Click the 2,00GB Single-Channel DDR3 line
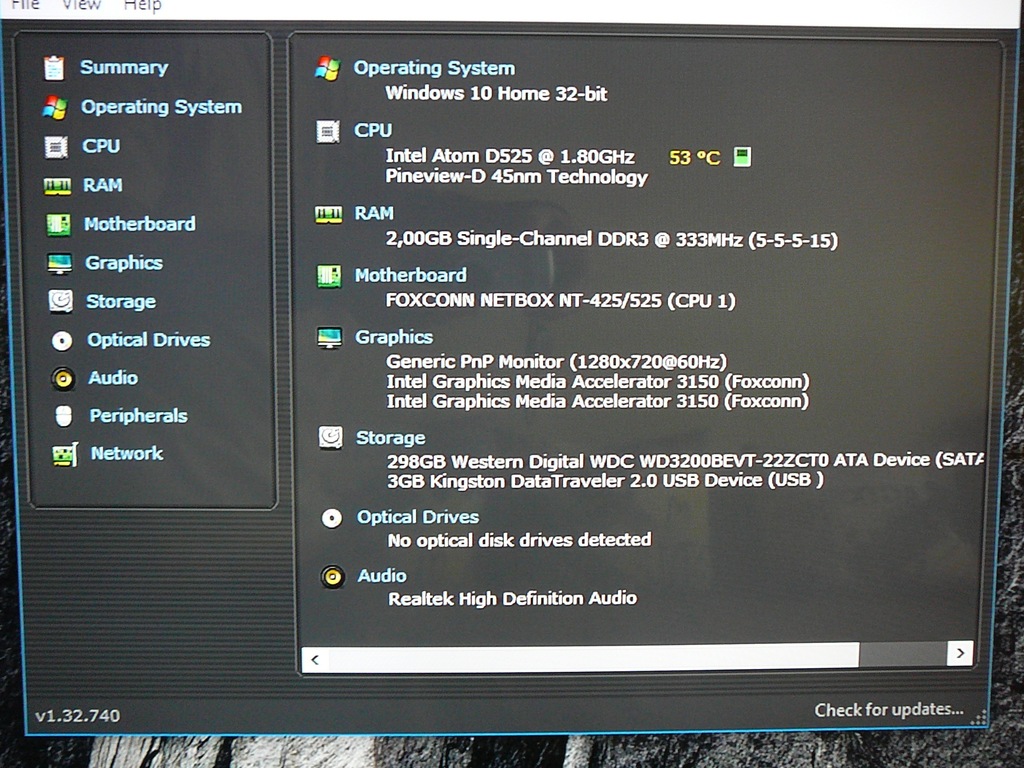 (612, 240)
